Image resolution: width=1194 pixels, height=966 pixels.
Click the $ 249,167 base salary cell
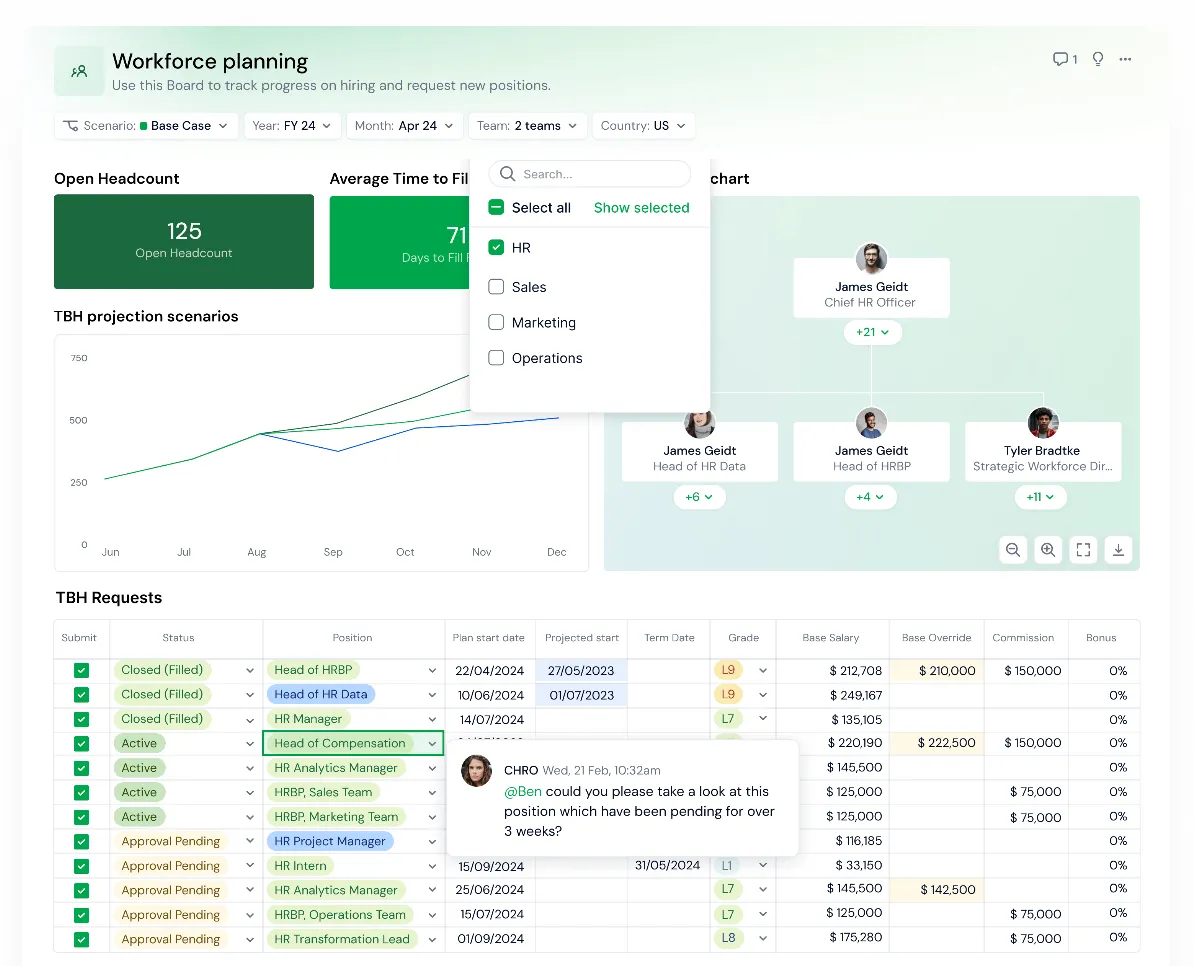coord(833,695)
